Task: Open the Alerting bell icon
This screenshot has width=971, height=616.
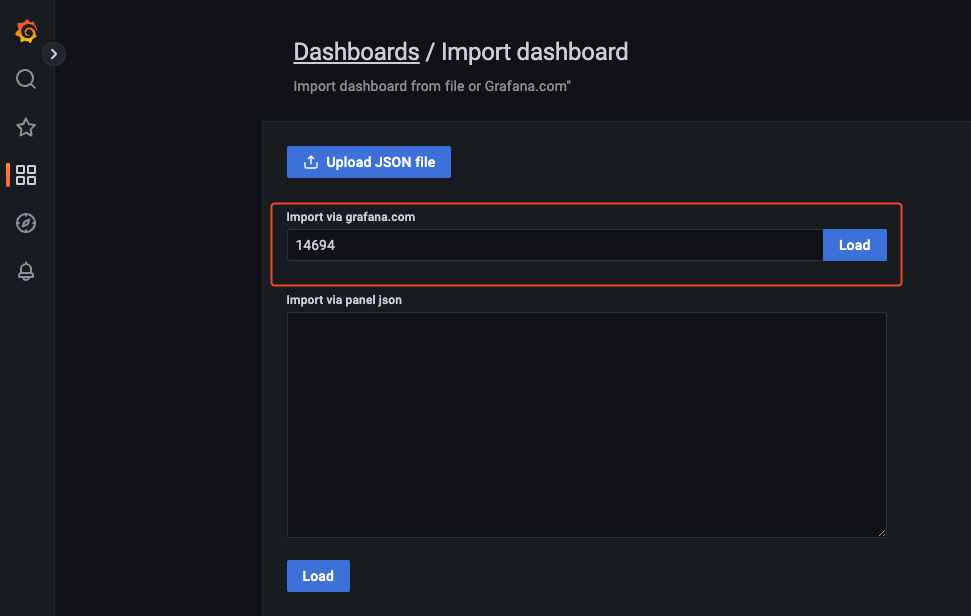Action: click(x=26, y=271)
